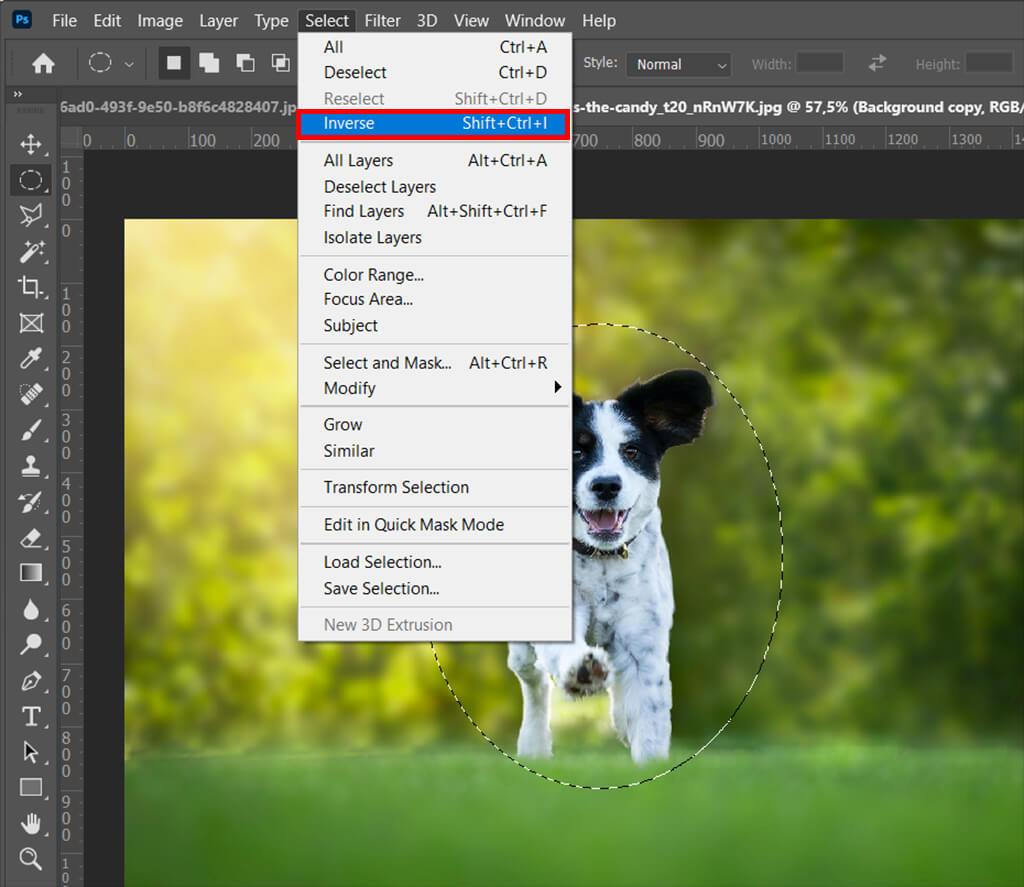Select the Move tool
1024x887 pixels.
(31, 144)
